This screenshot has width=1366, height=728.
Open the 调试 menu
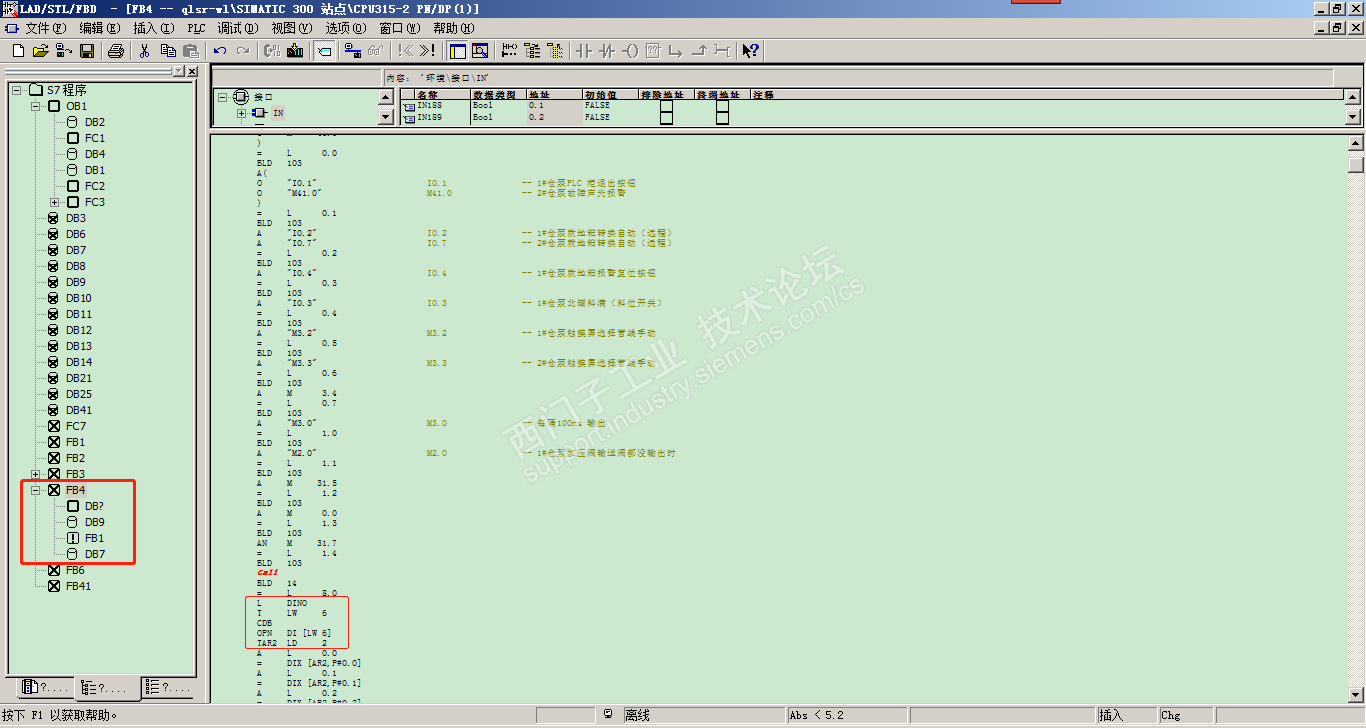point(238,28)
